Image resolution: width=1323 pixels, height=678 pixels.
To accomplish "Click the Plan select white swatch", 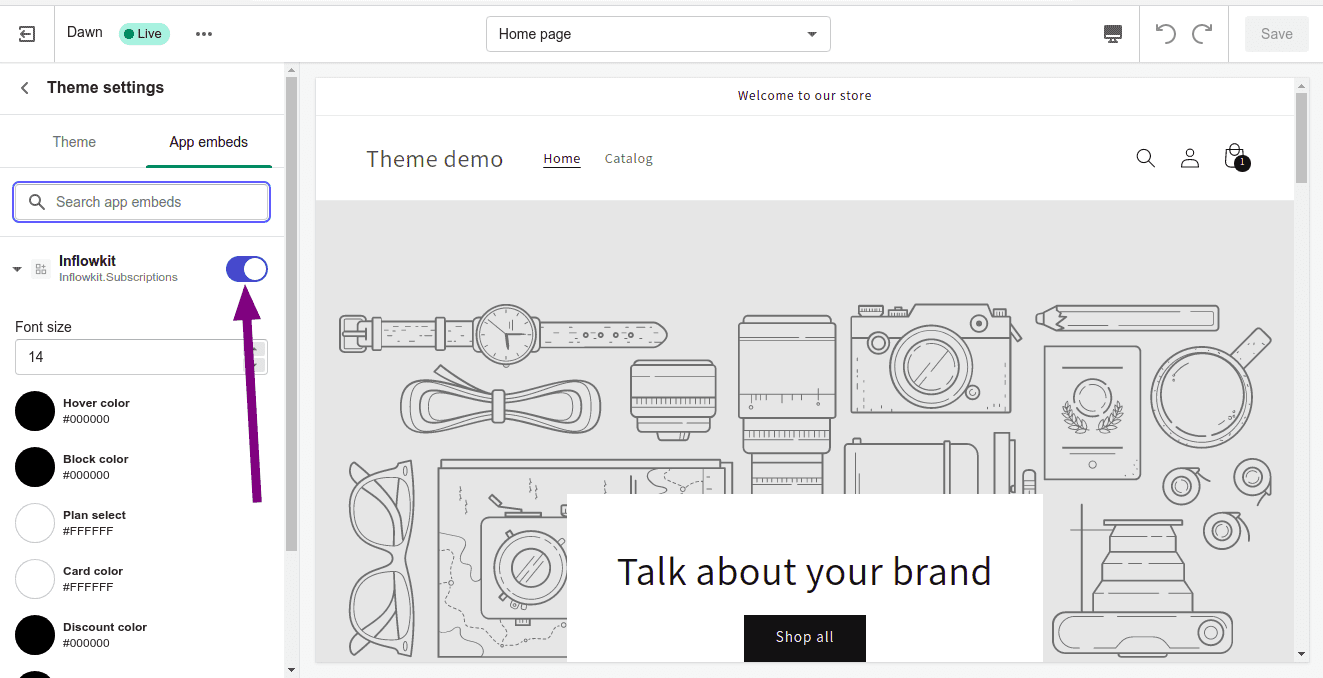I will 35,523.
